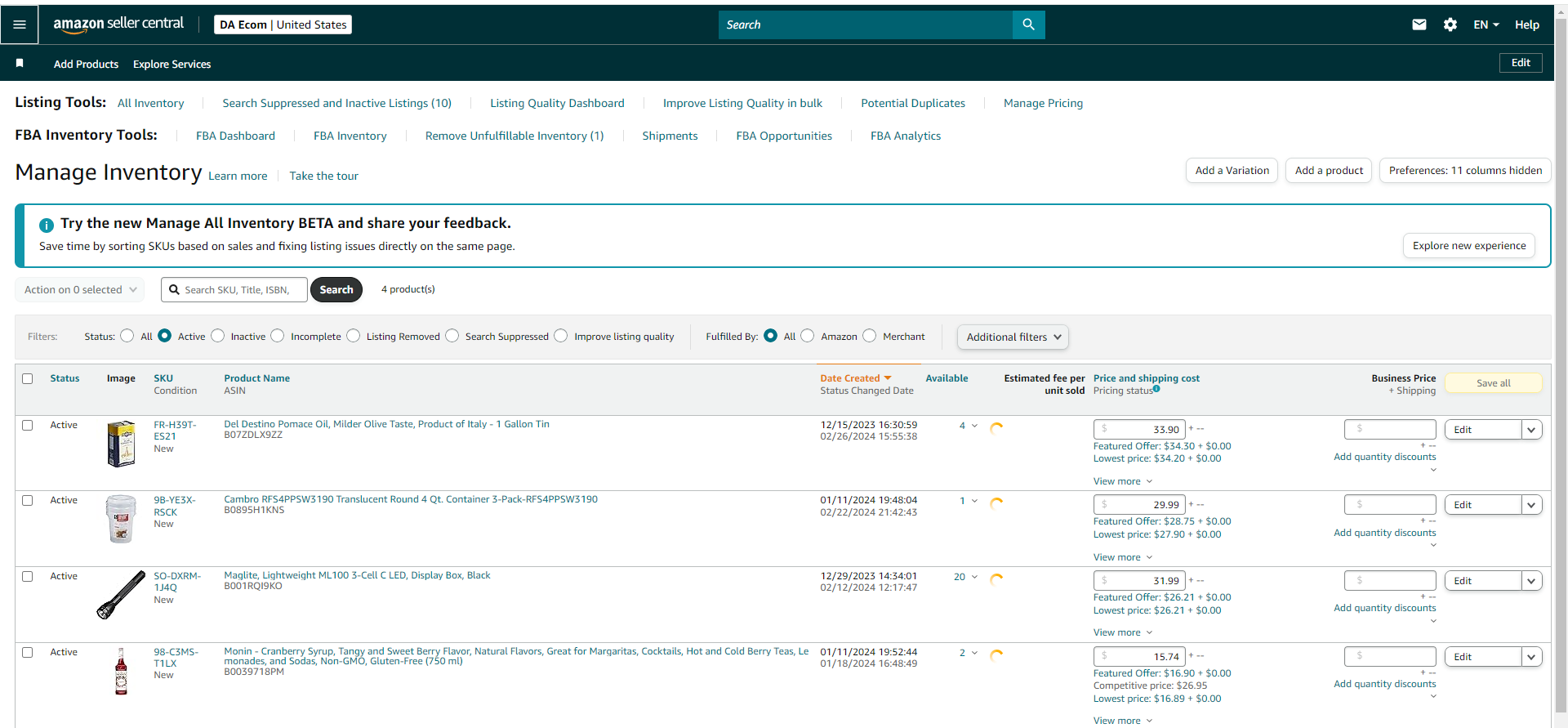
Task: Open the Maglite flashlight product image
Action: pyautogui.click(x=121, y=595)
